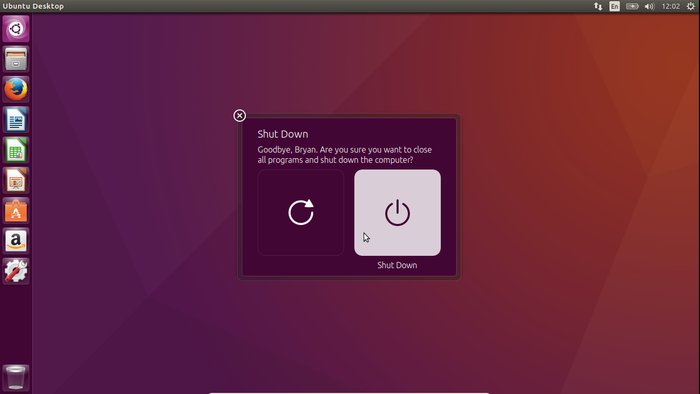
Task: Open the En keyboard layout indicator
Action: [615, 6]
